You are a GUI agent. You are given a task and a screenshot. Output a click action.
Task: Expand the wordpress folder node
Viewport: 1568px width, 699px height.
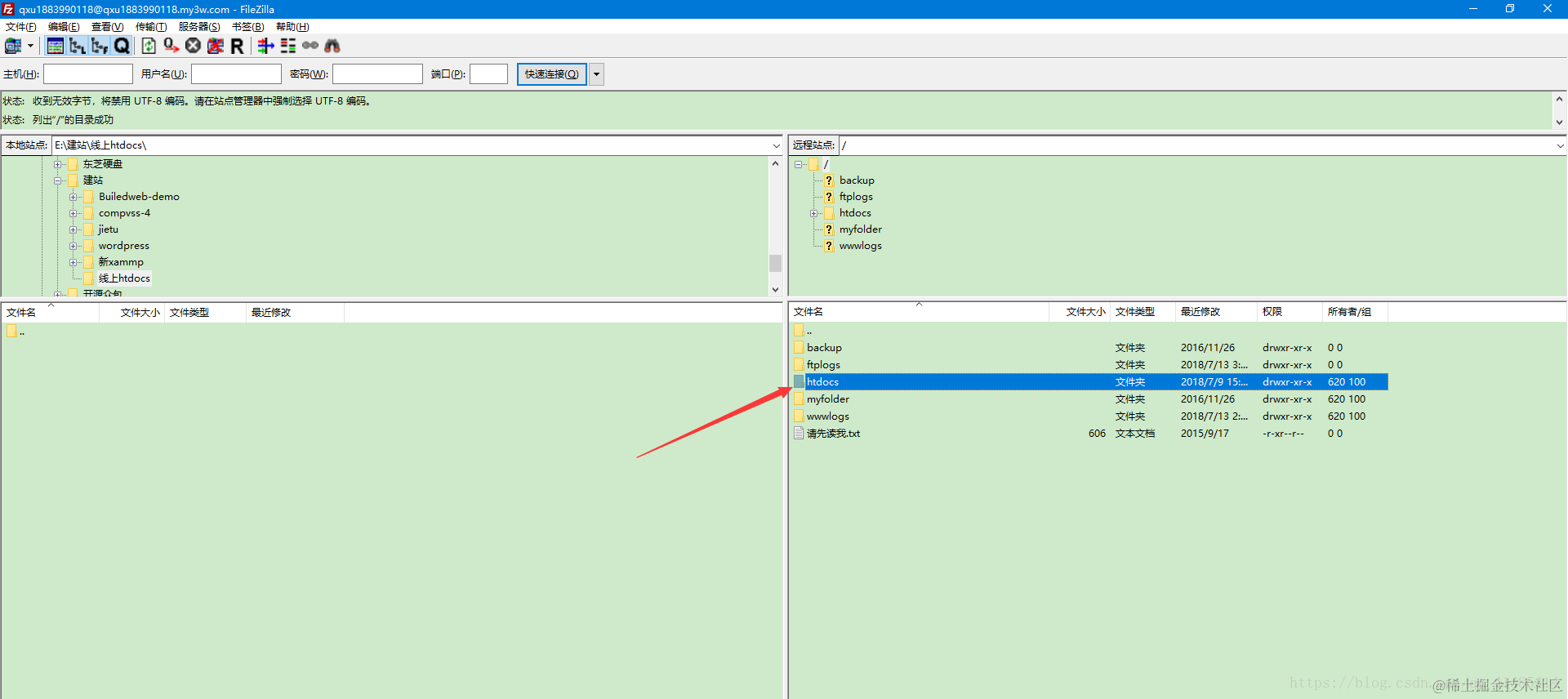coord(73,246)
